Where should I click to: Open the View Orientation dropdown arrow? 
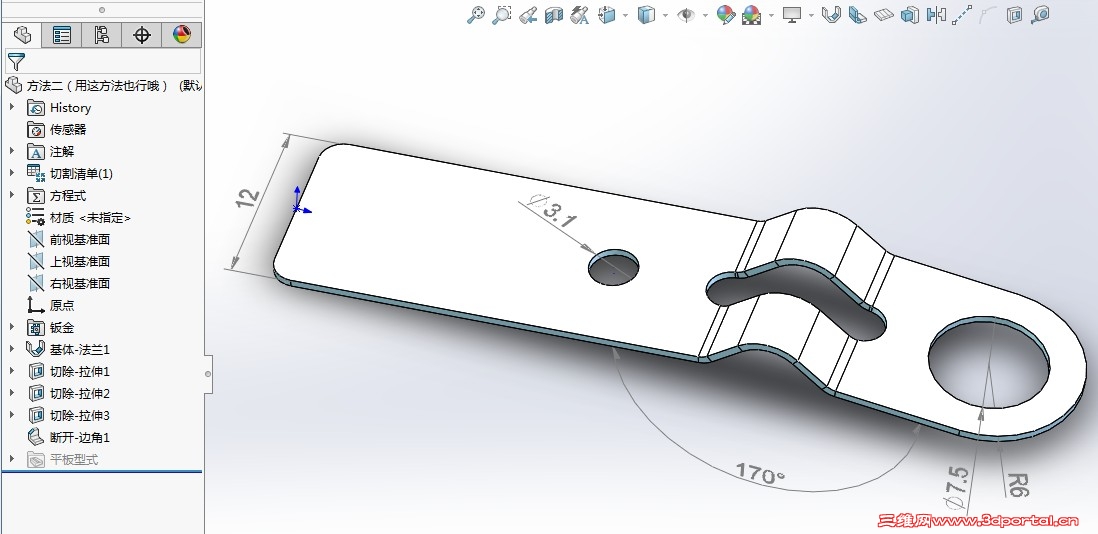625,15
